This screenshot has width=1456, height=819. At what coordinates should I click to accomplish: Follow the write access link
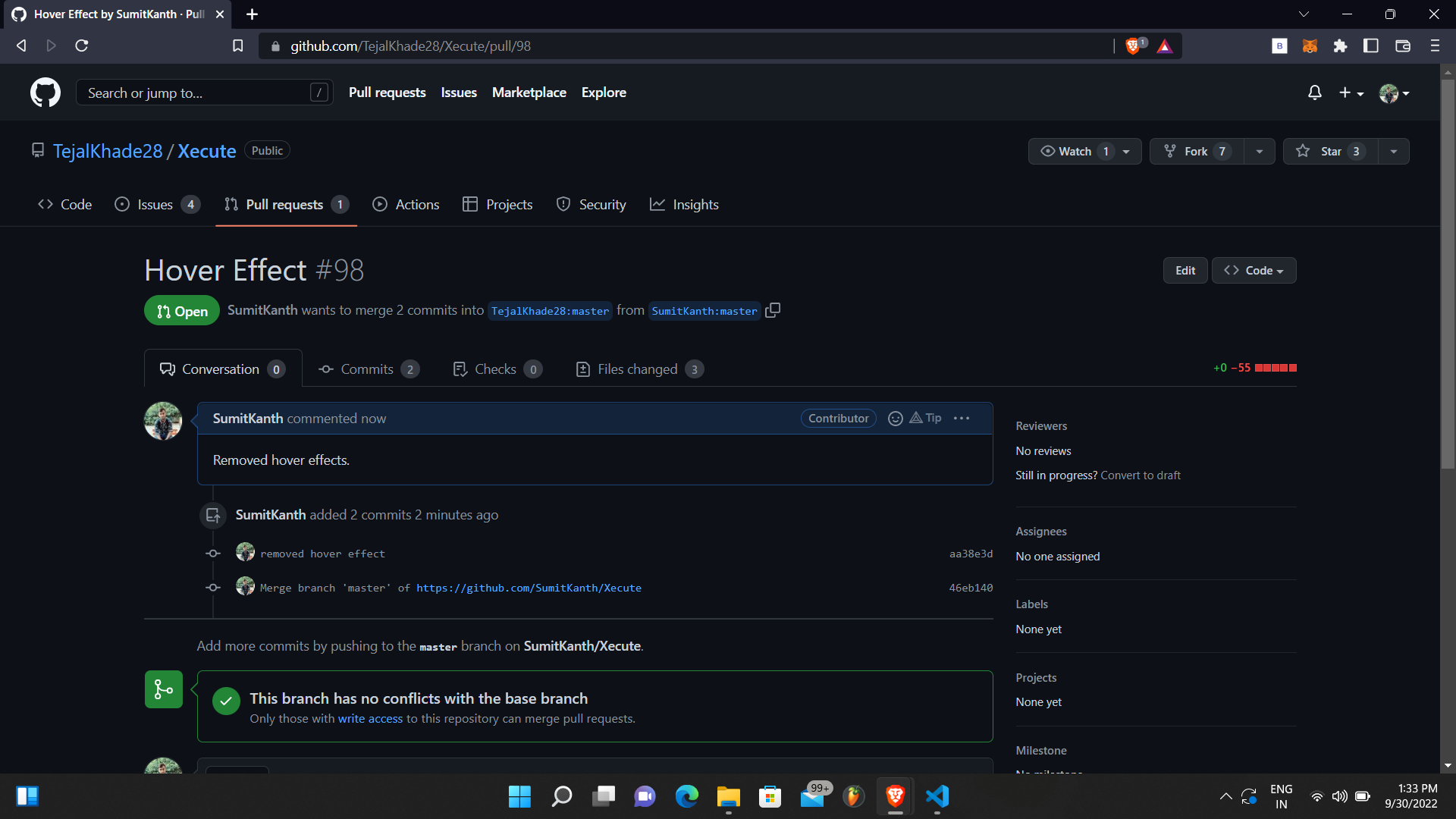[x=371, y=718]
